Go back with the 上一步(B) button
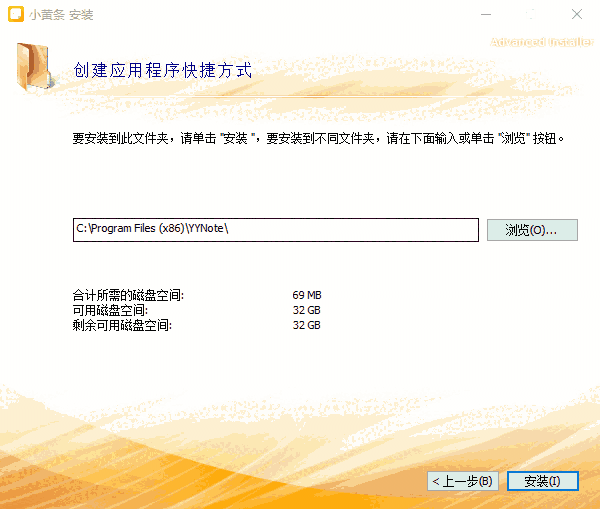 pyautogui.click(x=463, y=481)
